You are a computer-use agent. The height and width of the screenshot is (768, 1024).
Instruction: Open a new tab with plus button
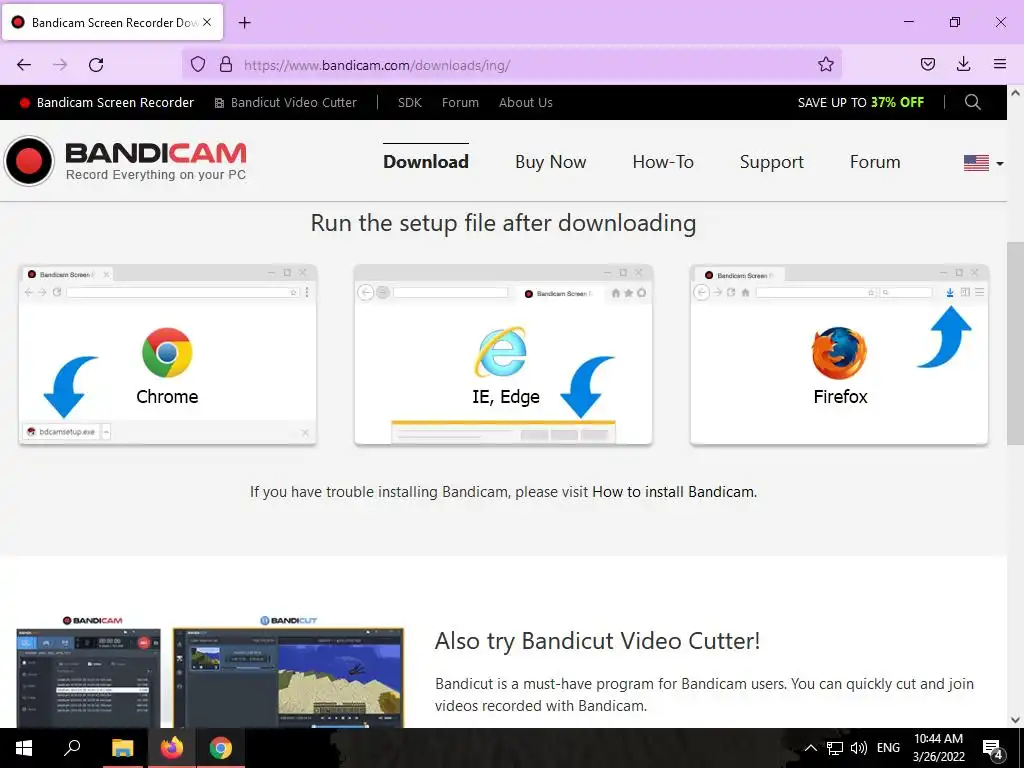(x=244, y=23)
